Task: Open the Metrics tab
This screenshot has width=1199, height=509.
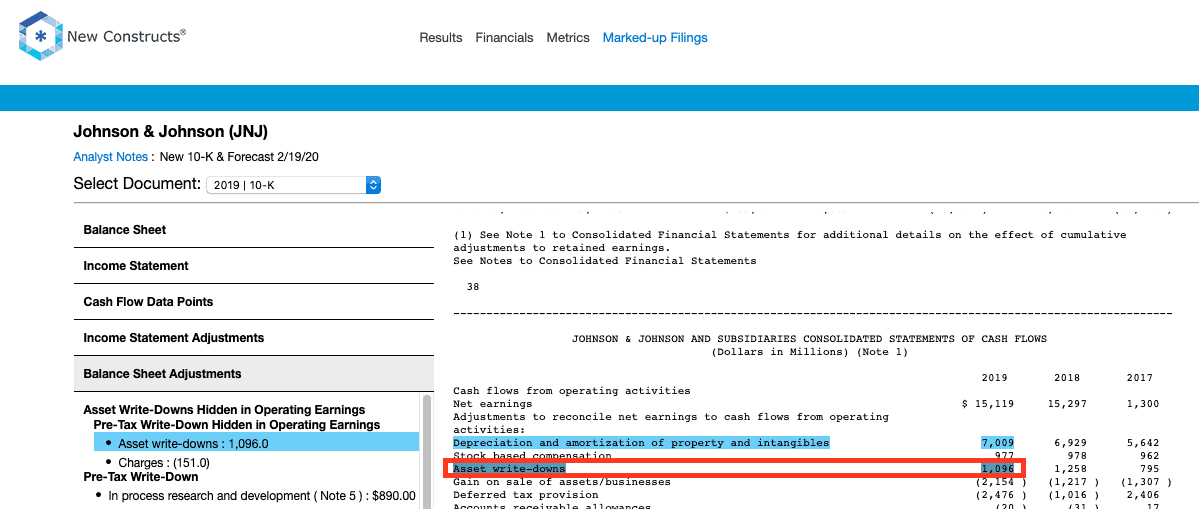Action: [568, 37]
